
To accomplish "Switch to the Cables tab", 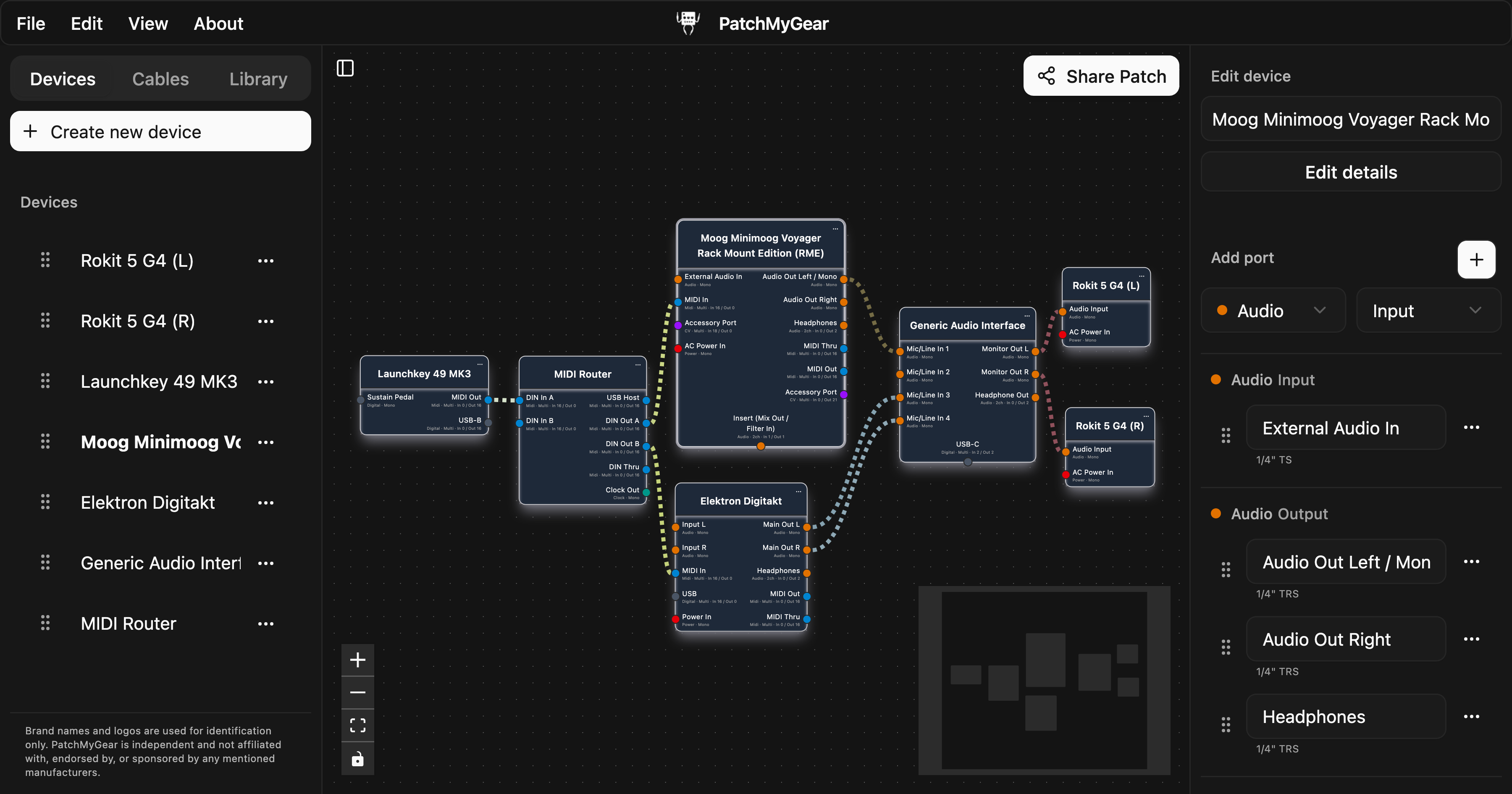I will click(x=160, y=79).
